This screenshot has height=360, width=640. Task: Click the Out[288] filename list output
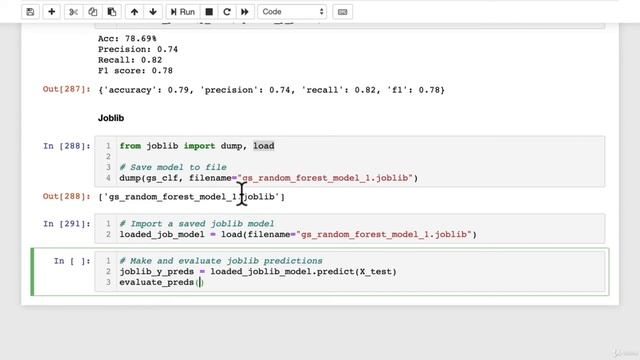click(x=191, y=197)
